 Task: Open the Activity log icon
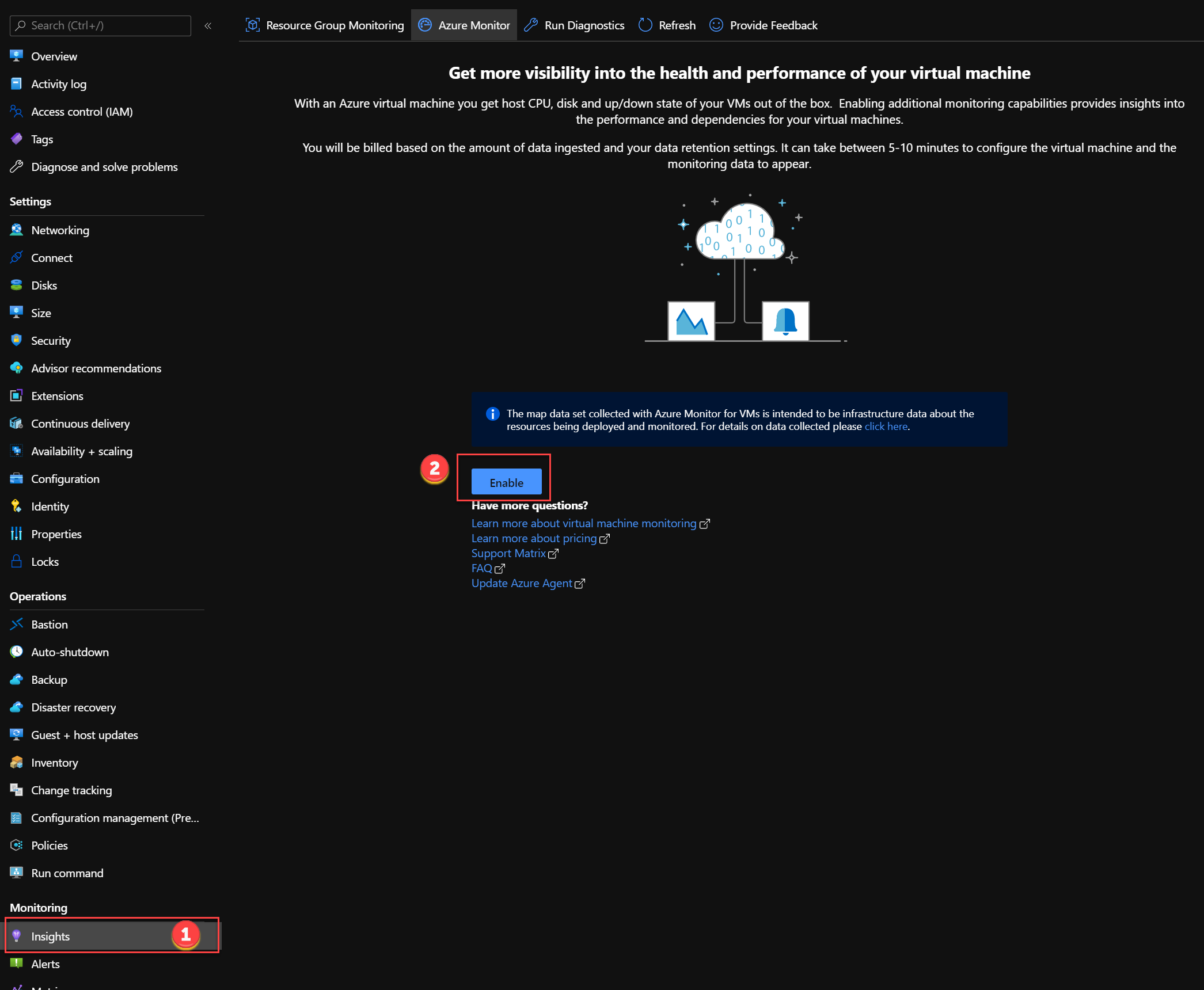point(17,83)
